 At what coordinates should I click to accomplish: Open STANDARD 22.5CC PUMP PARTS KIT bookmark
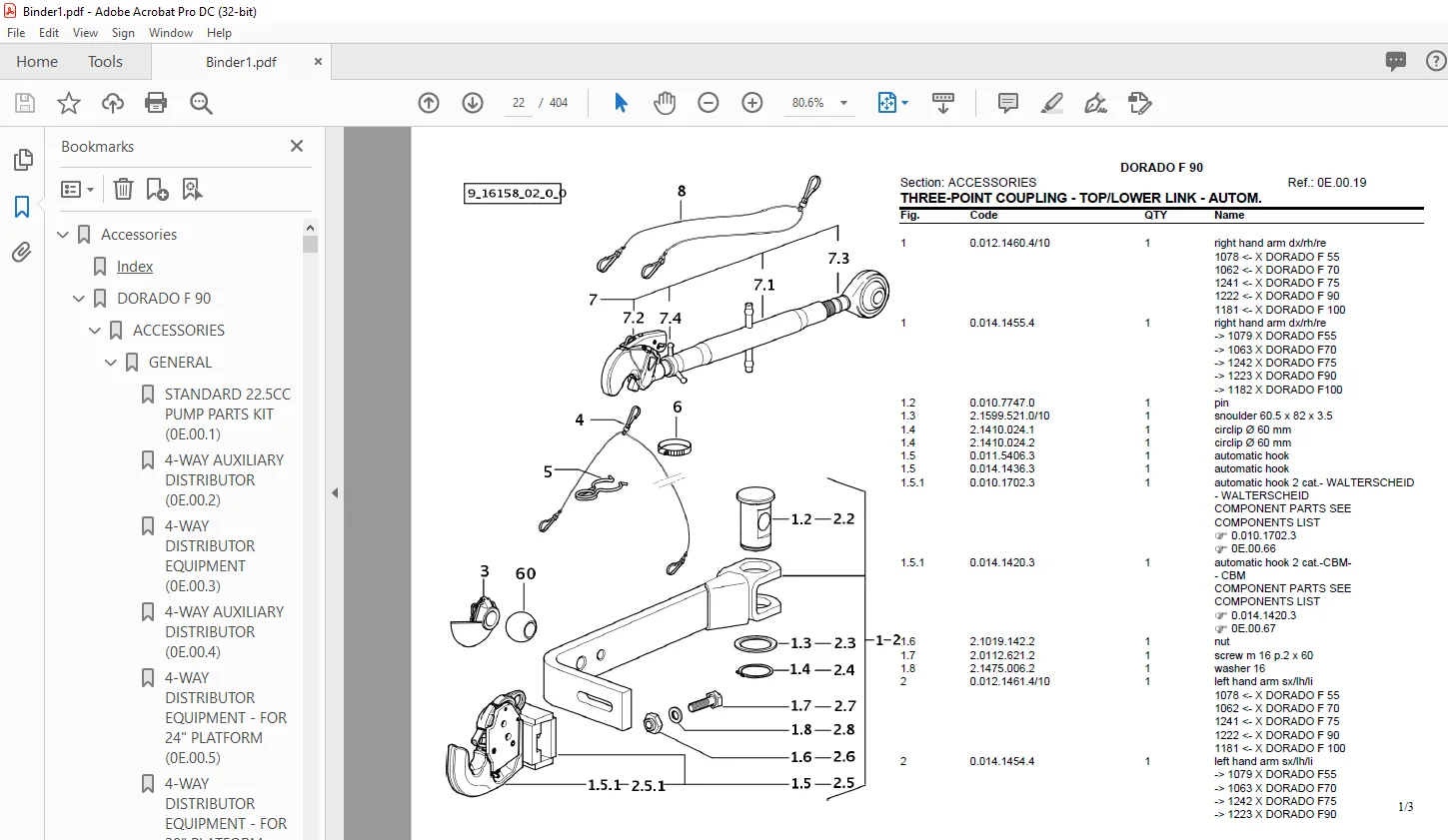(228, 415)
